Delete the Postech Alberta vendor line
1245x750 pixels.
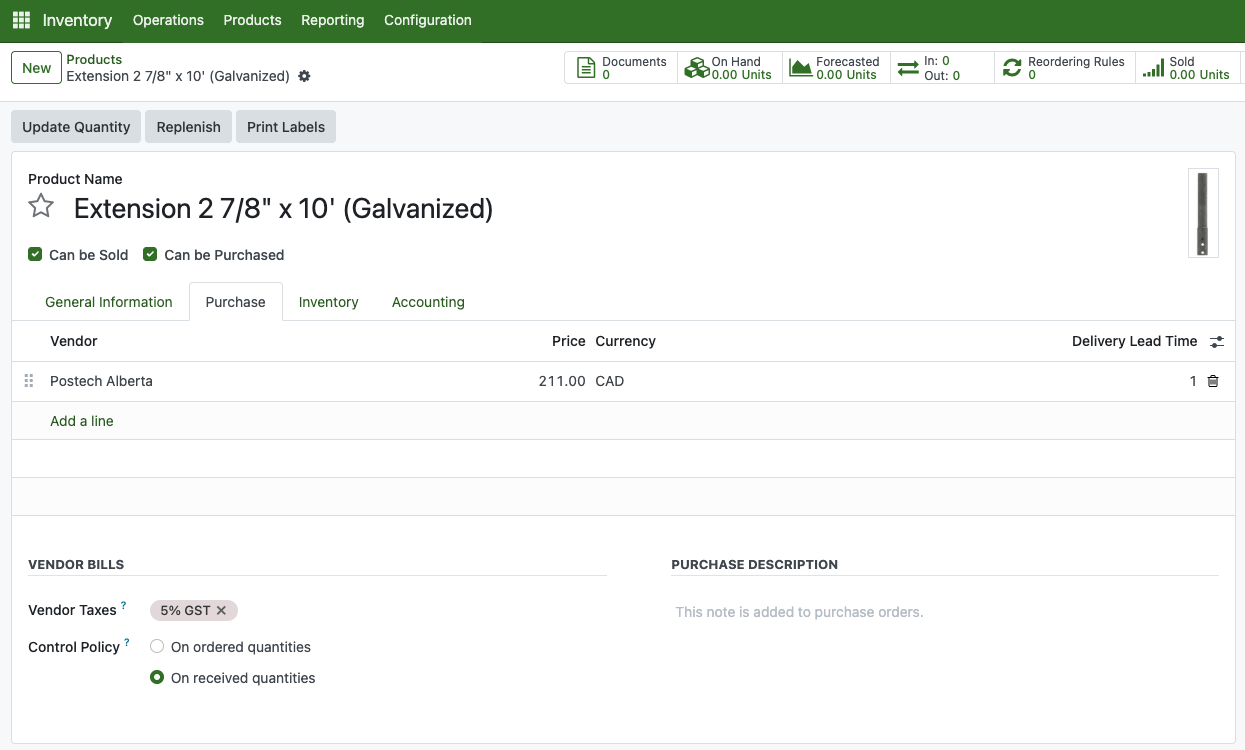[x=1213, y=381]
